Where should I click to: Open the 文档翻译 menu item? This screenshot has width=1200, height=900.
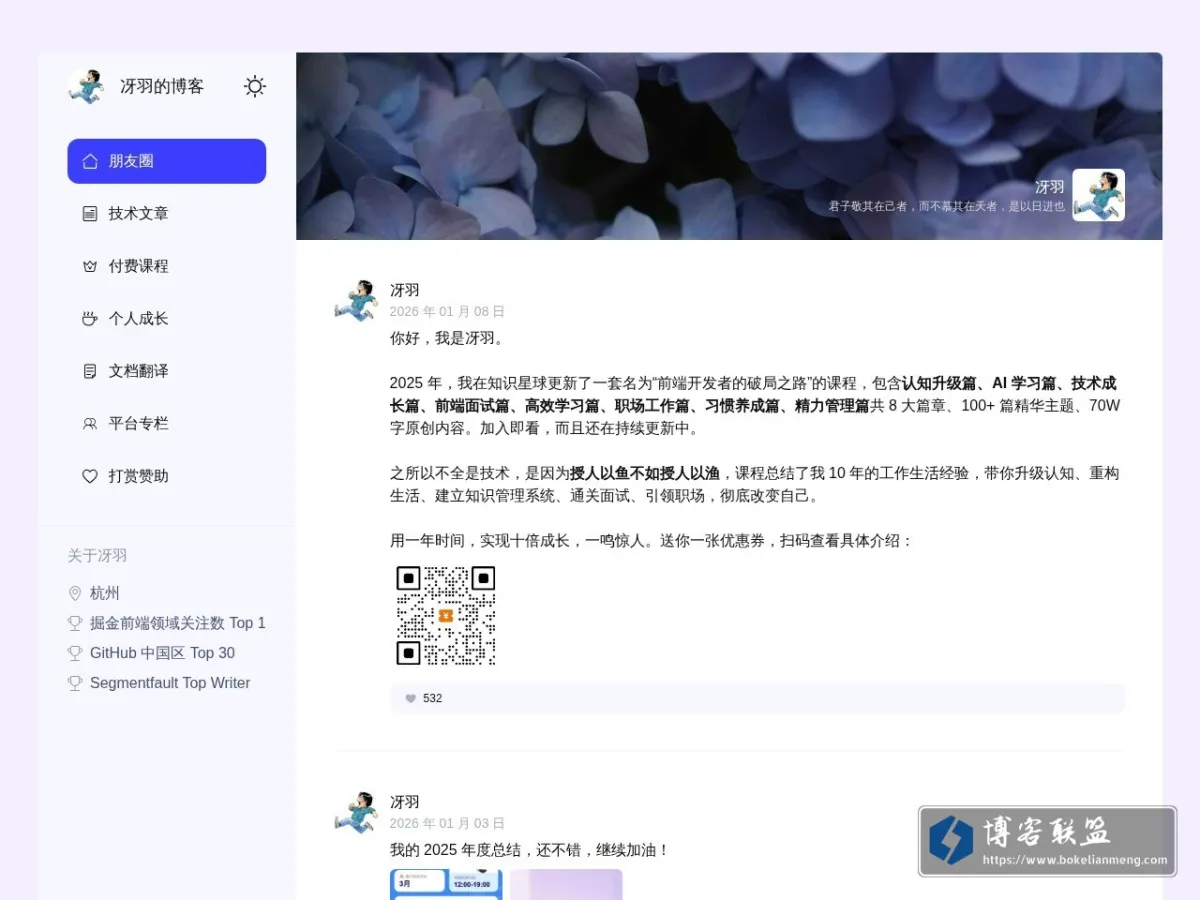pyautogui.click(x=167, y=371)
